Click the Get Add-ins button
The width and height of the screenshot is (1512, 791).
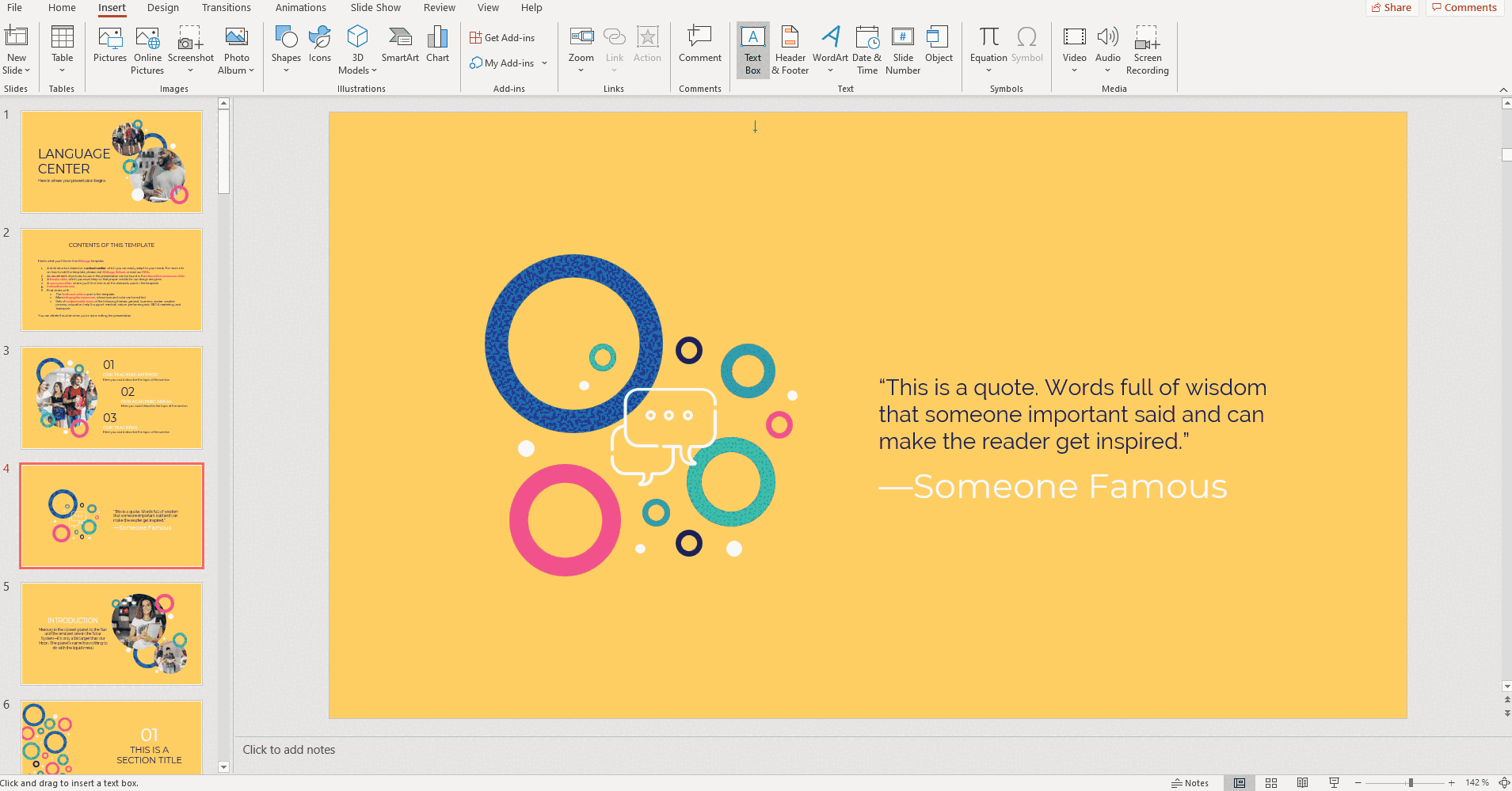coord(502,38)
